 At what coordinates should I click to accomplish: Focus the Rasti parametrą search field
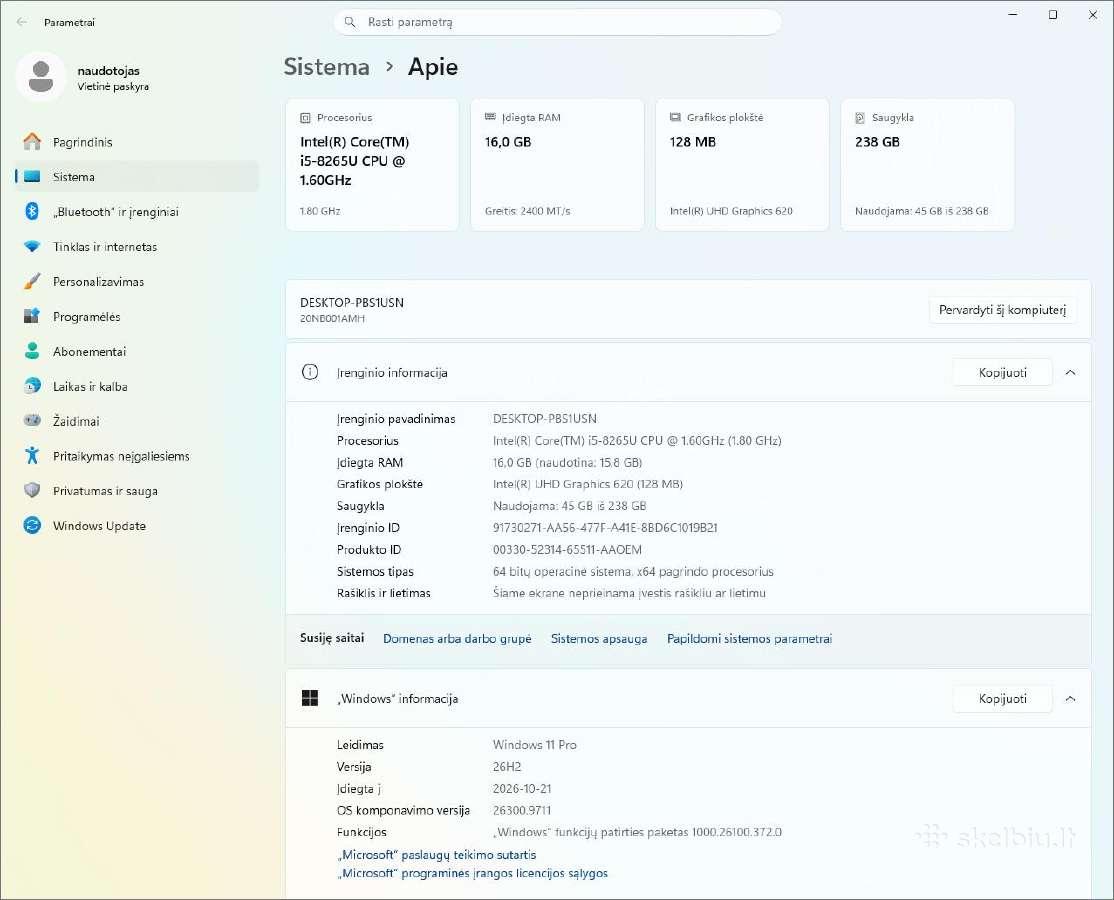(x=558, y=22)
